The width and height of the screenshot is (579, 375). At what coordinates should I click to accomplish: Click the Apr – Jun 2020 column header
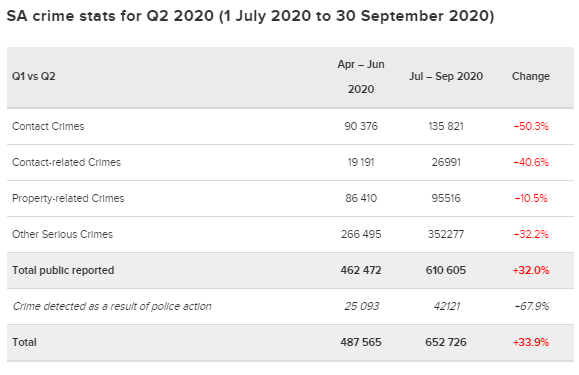pyautogui.click(x=361, y=77)
